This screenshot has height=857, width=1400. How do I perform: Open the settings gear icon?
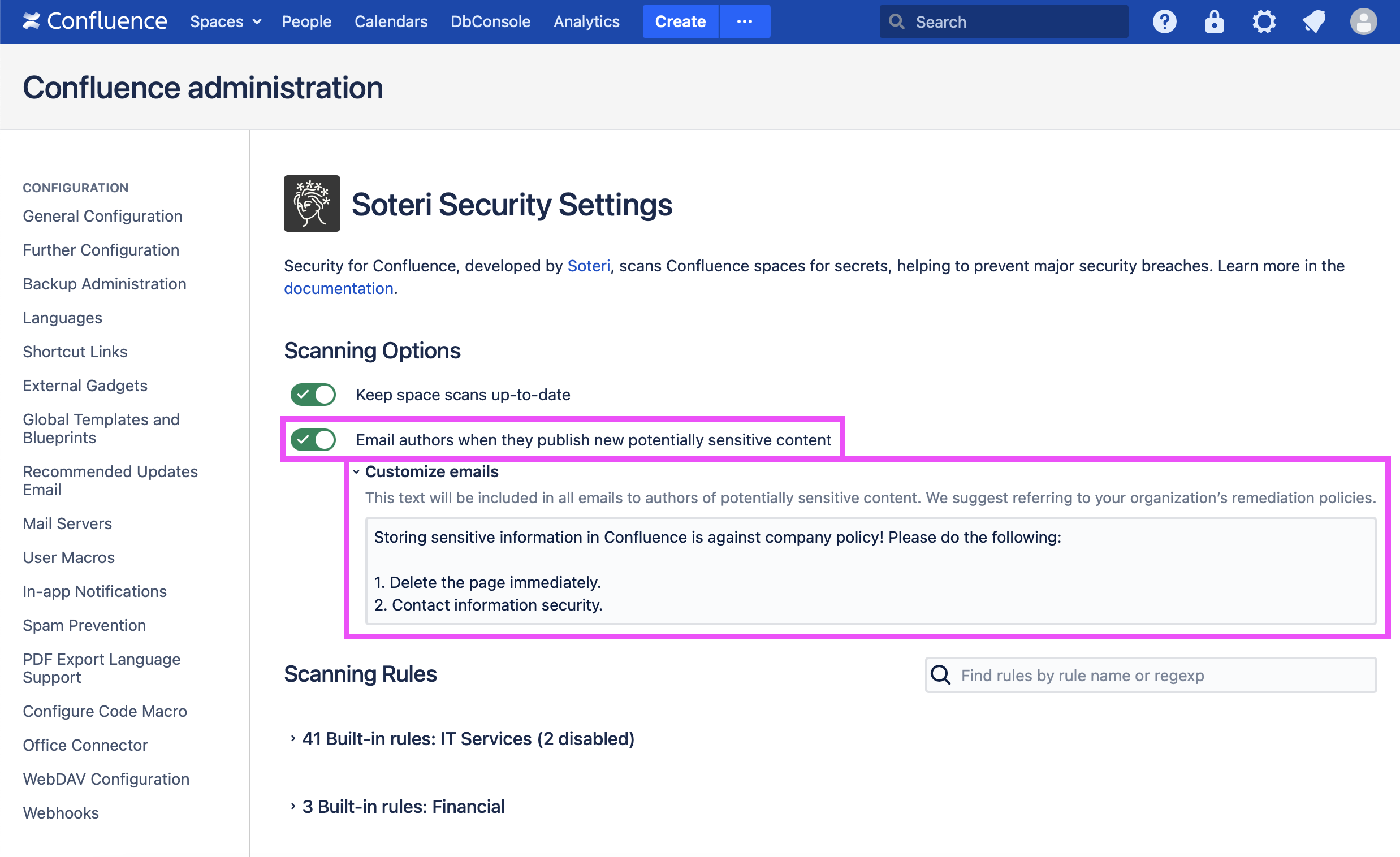(x=1264, y=21)
